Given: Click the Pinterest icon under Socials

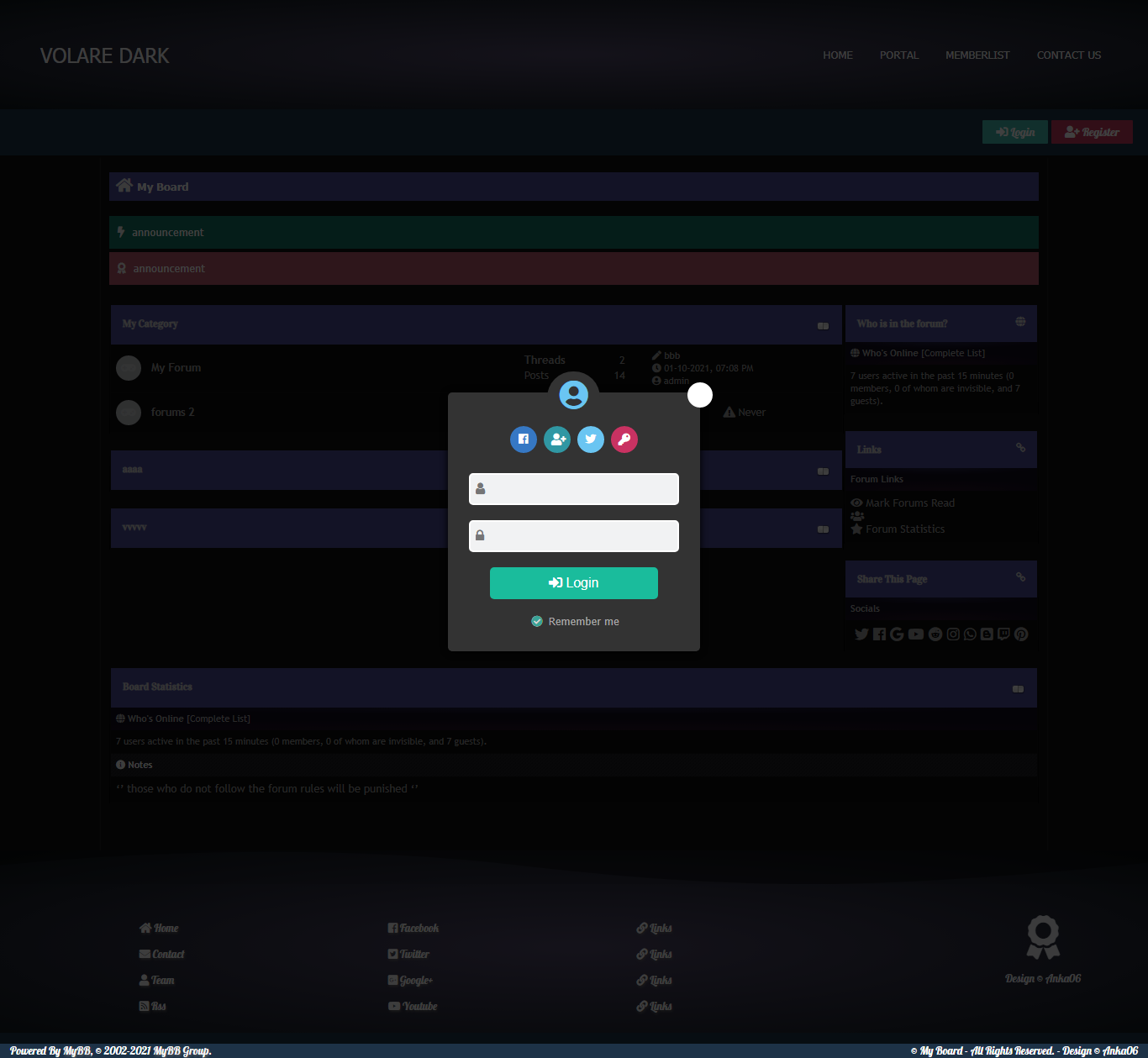Looking at the screenshot, I should click(1021, 634).
